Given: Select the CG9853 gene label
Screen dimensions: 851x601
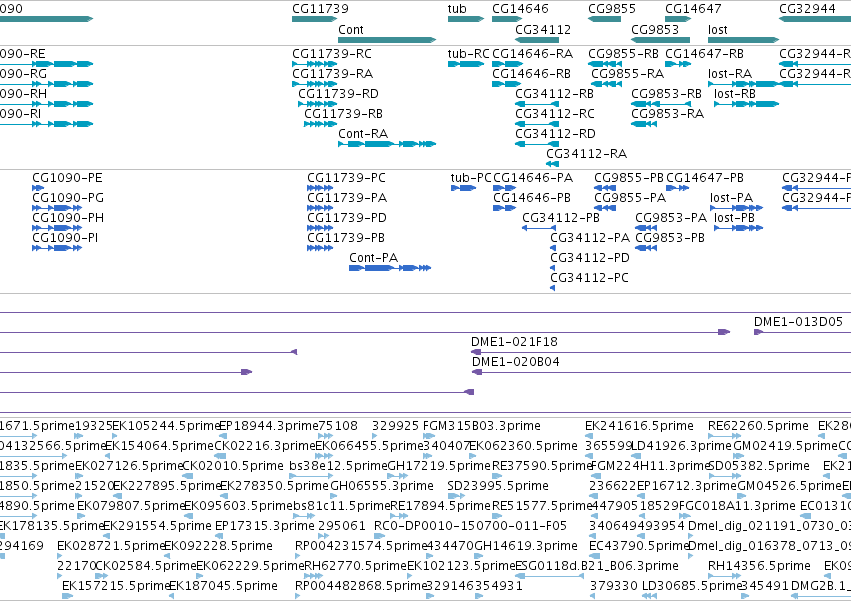Looking at the screenshot, I should pyautogui.click(x=655, y=30).
